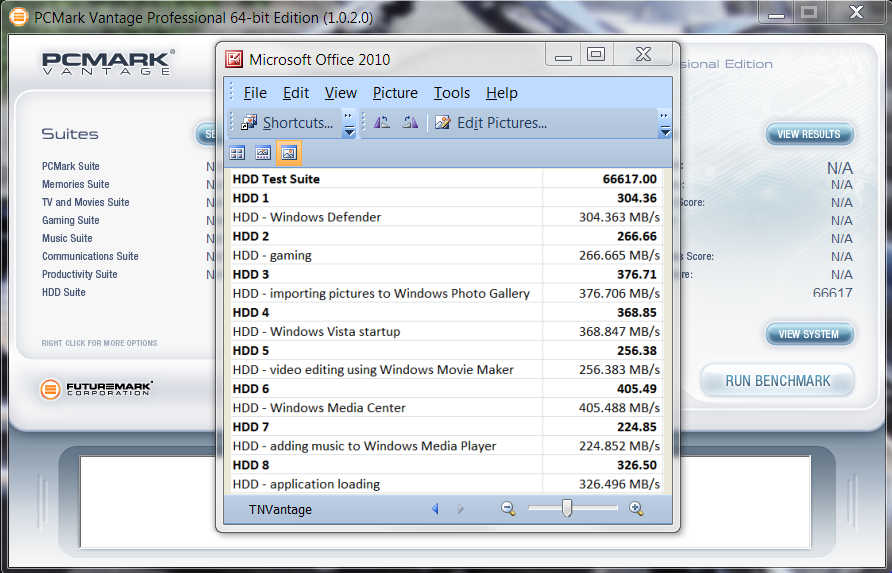Select Single Picture view
892x573 pixels.
click(x=288, y=153)
